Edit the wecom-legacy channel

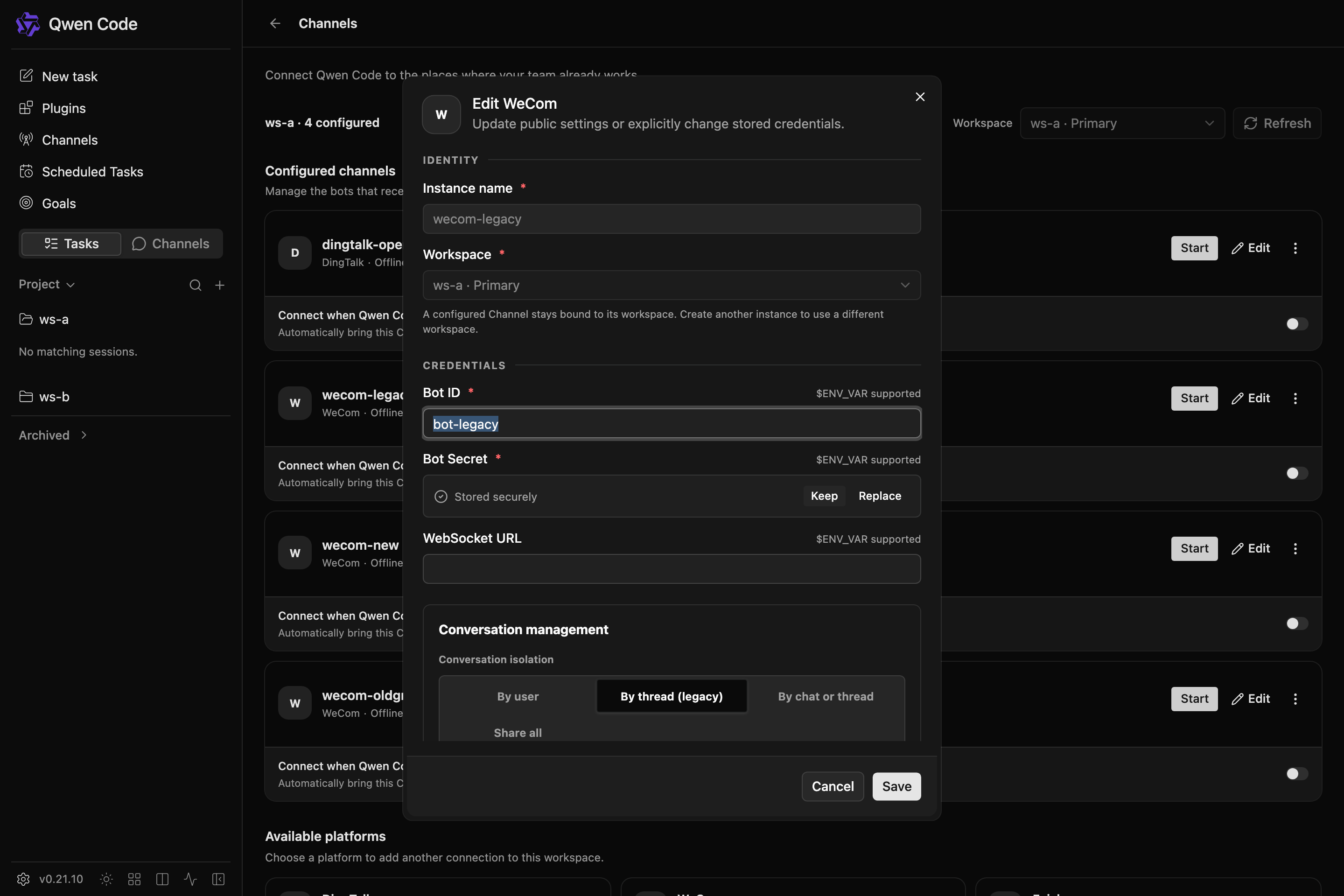[1251, 398]
